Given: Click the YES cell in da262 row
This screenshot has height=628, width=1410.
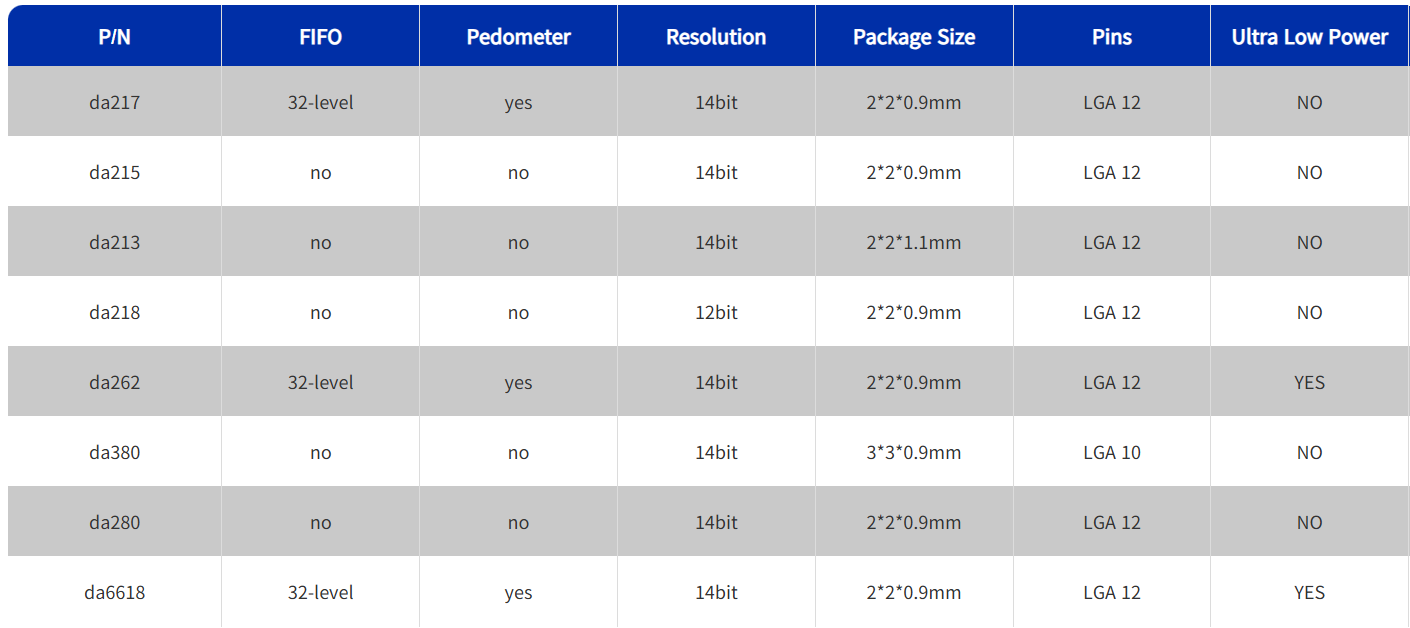Looking at the screenshot, I should [1309, 382].
